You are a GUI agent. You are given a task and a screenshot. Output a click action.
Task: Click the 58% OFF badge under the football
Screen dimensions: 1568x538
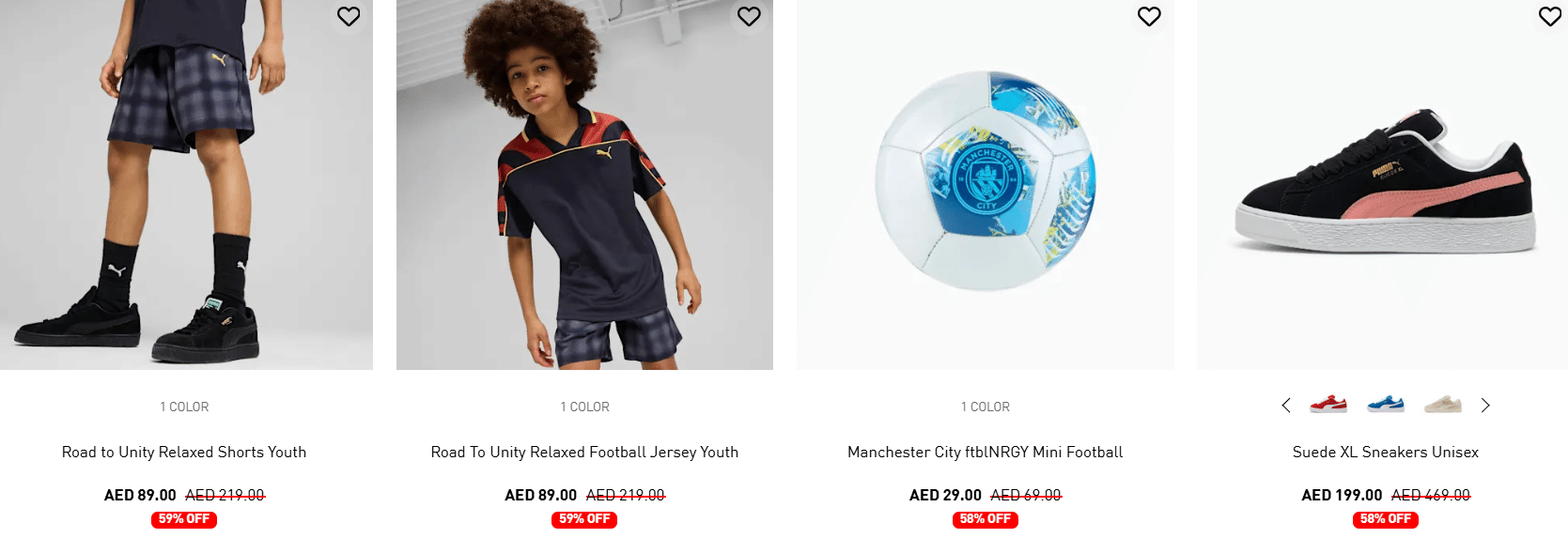coord(985,519)
